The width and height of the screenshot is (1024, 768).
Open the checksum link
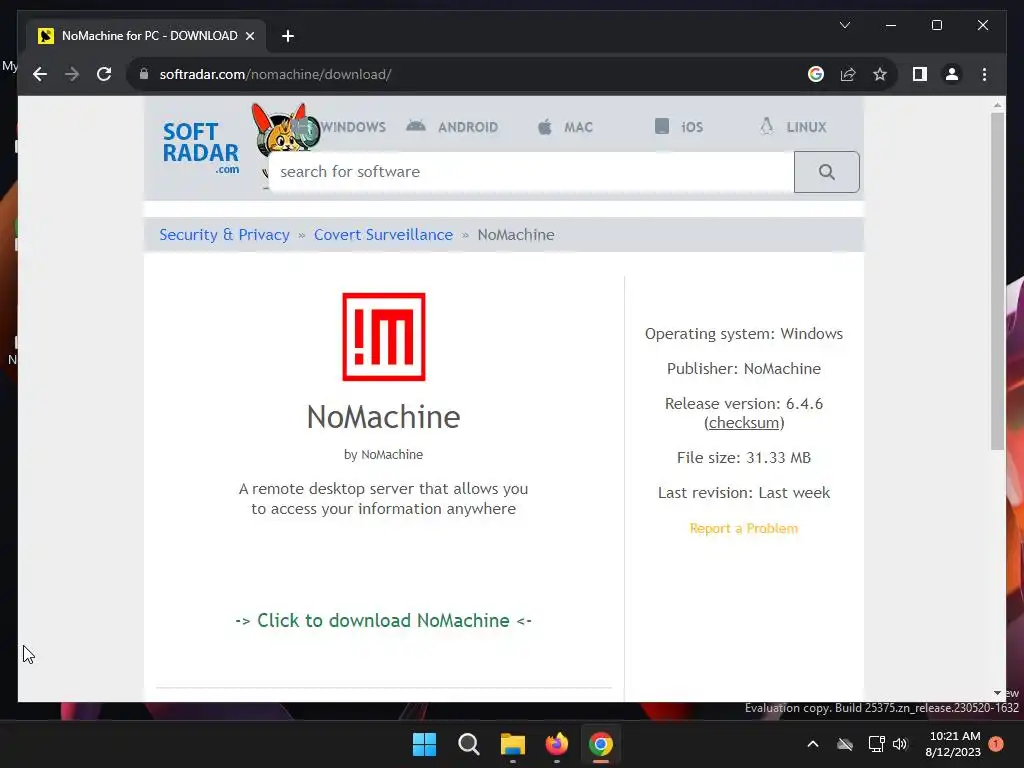744,423
